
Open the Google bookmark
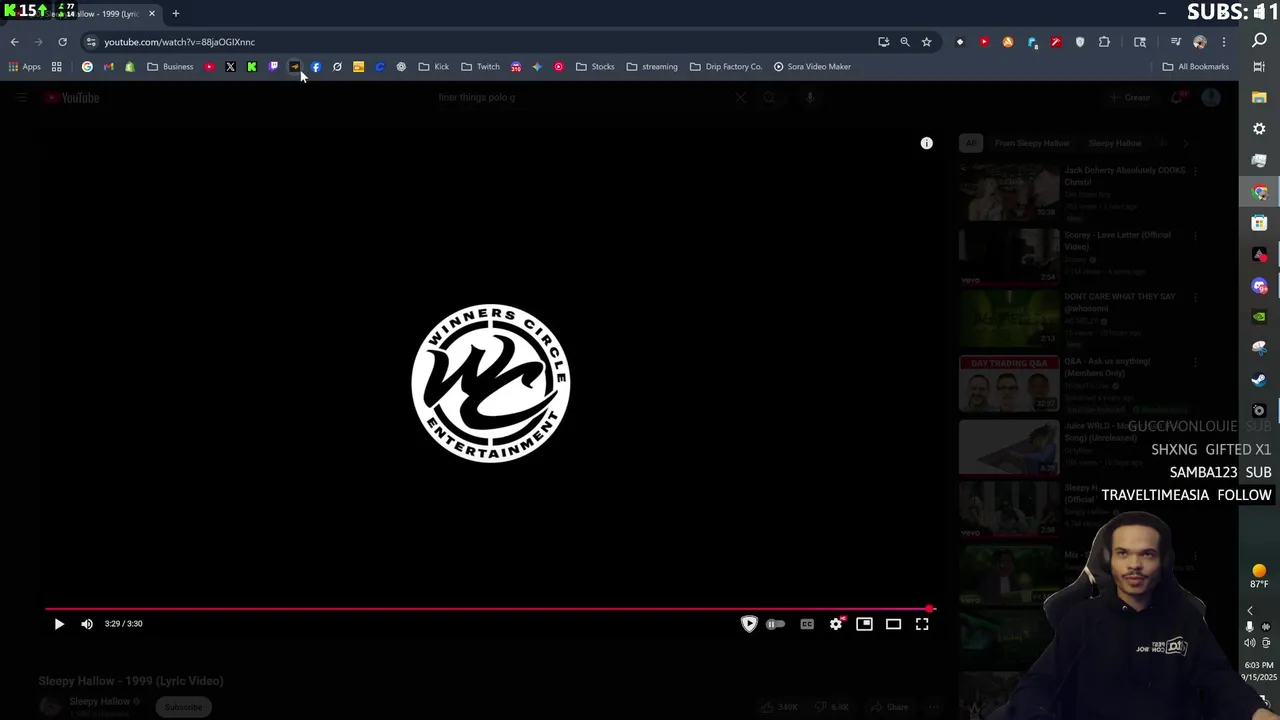pyautogui.click(x=87, y=67)
